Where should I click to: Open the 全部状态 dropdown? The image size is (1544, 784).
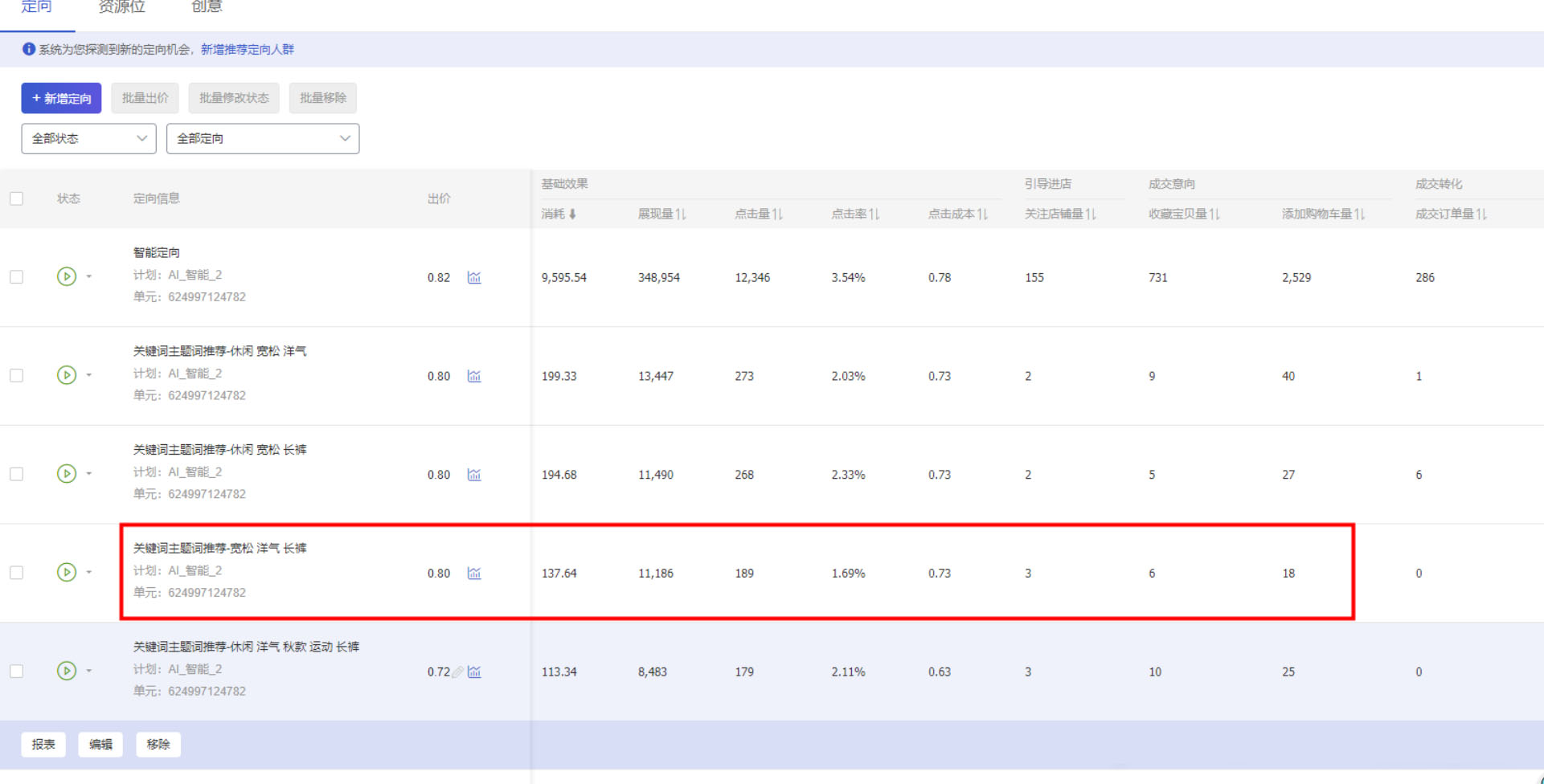[88, 138]
